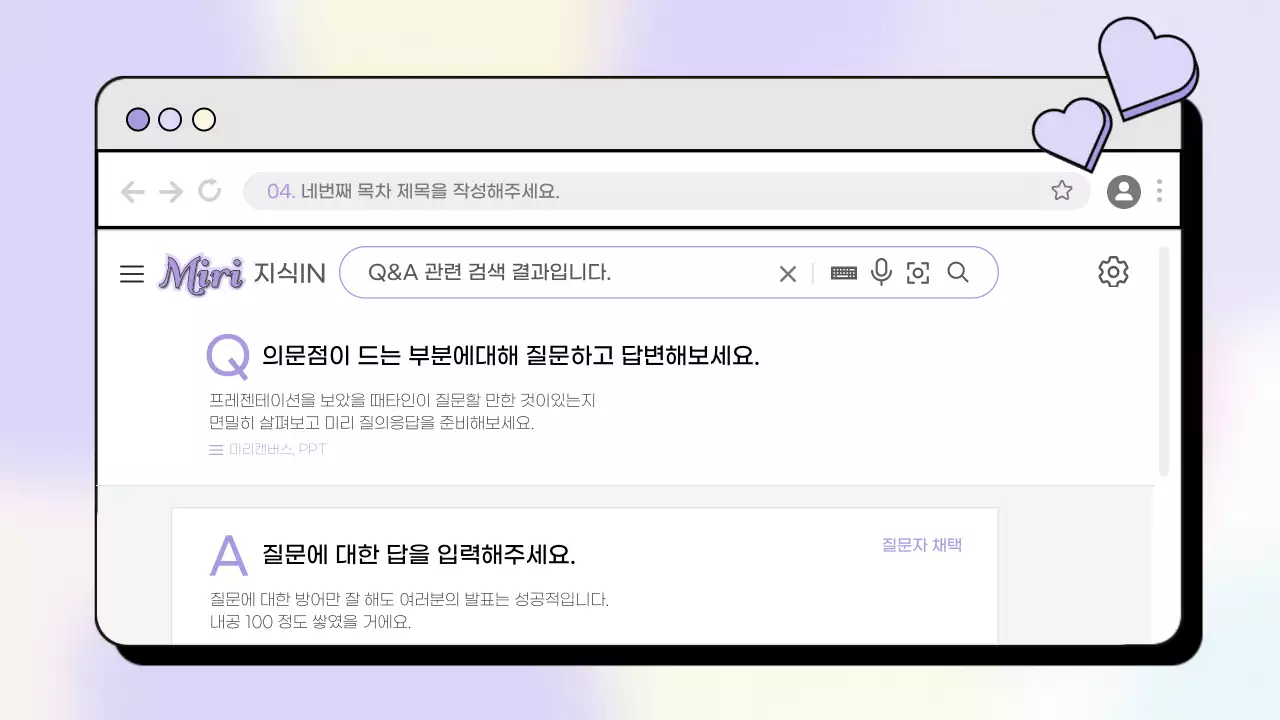Click the Q question mark icon
This screenshot has width=1280, height=720.
(x=227, y=356)
